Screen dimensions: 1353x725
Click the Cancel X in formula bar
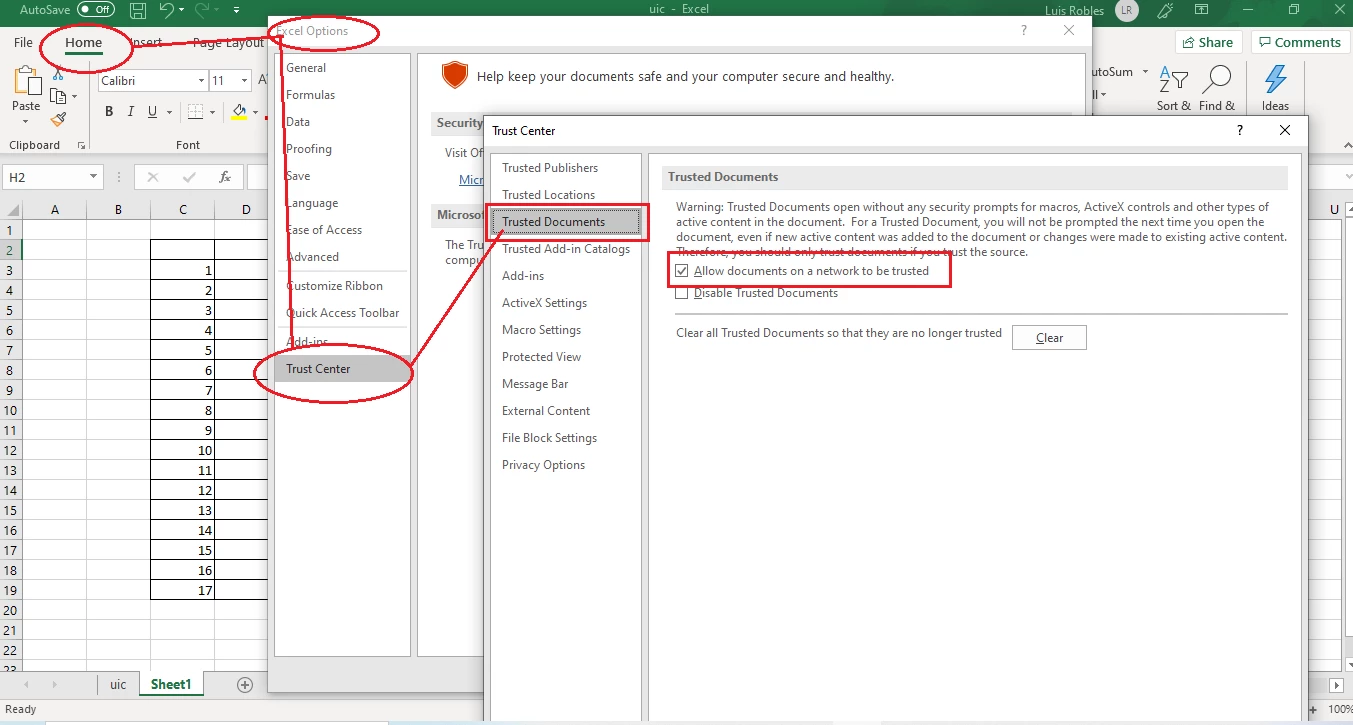tap(152, 177)
